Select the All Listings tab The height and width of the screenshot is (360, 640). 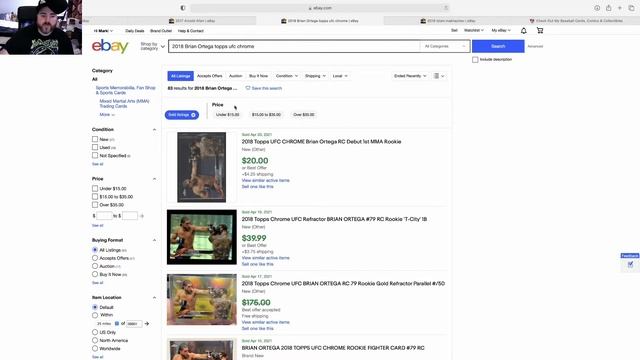pos(180,76)
